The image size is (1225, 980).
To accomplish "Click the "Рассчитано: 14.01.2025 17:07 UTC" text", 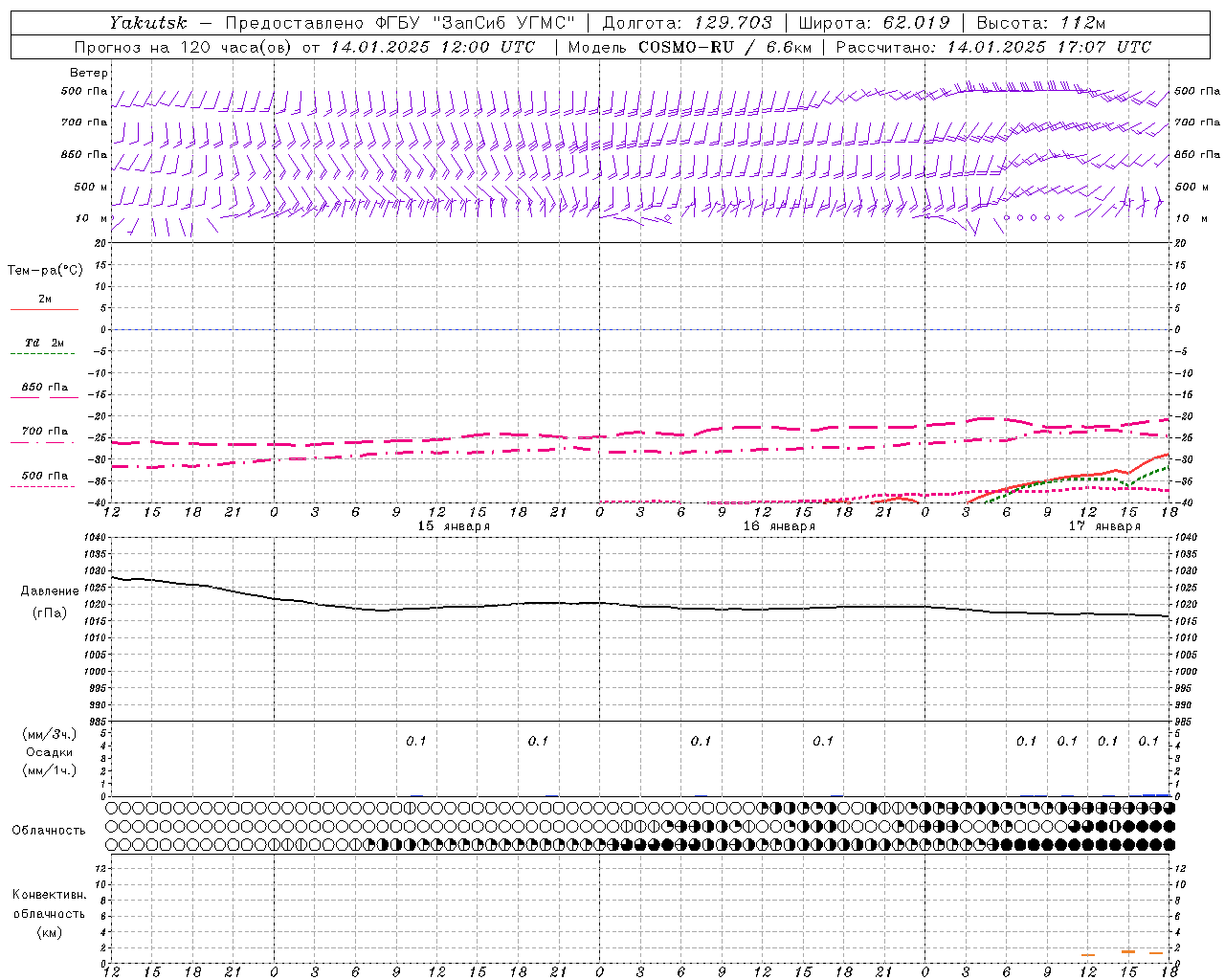I will 993,47.
